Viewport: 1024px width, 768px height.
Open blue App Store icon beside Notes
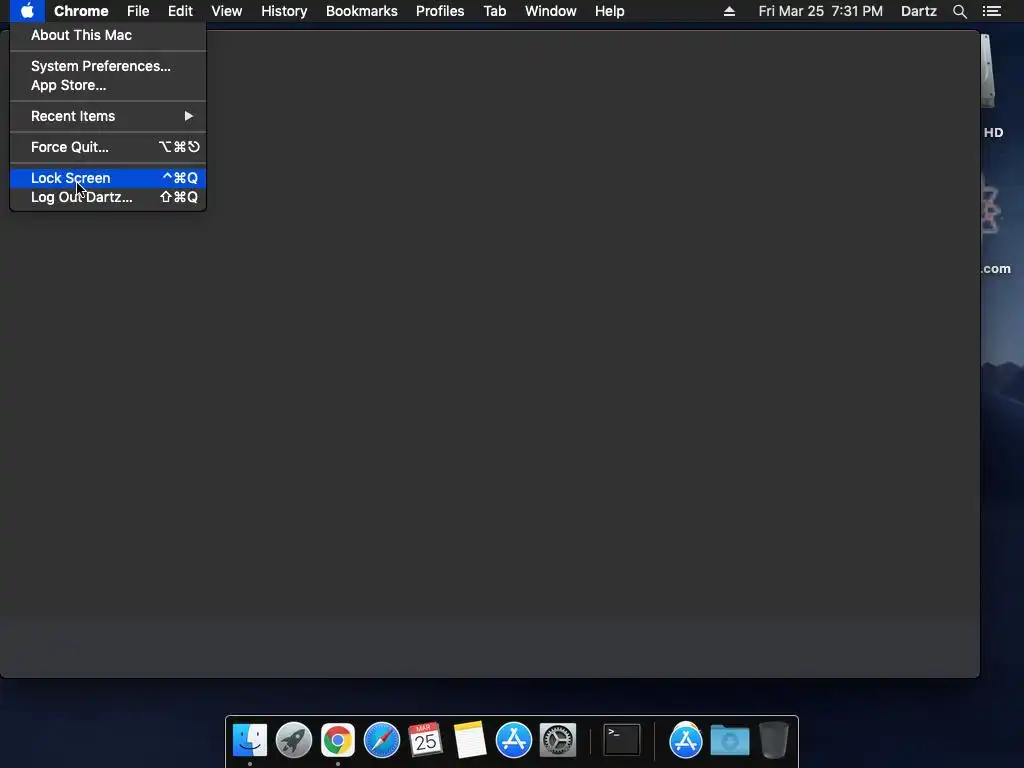(x=514, y=740)
